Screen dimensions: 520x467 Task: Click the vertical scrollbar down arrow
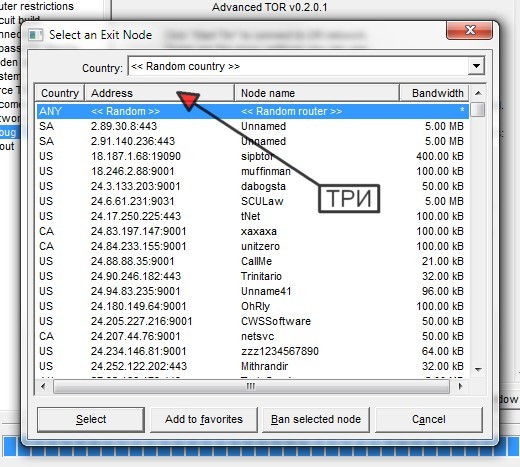478,370
